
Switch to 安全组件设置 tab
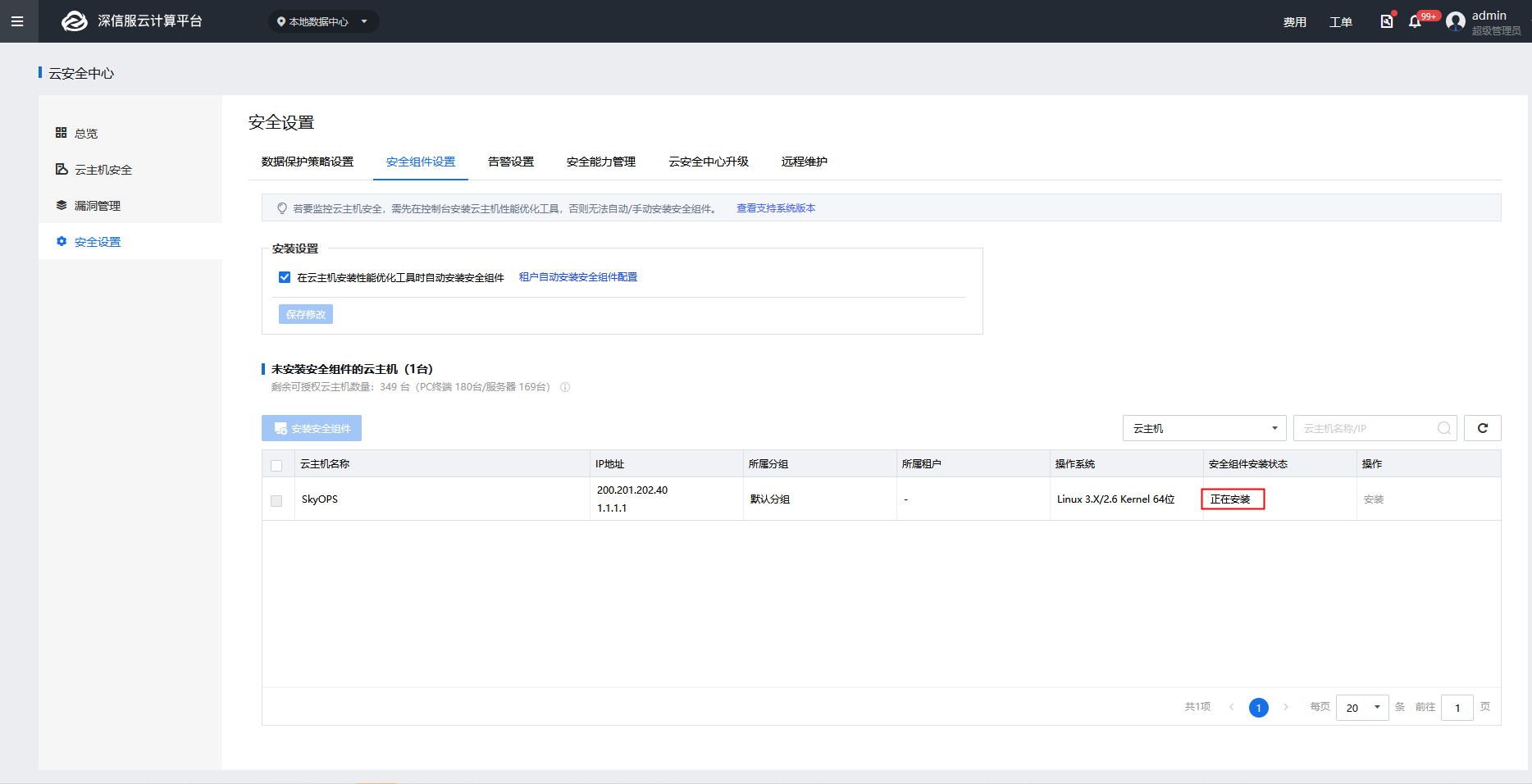(x=421, y=162)
